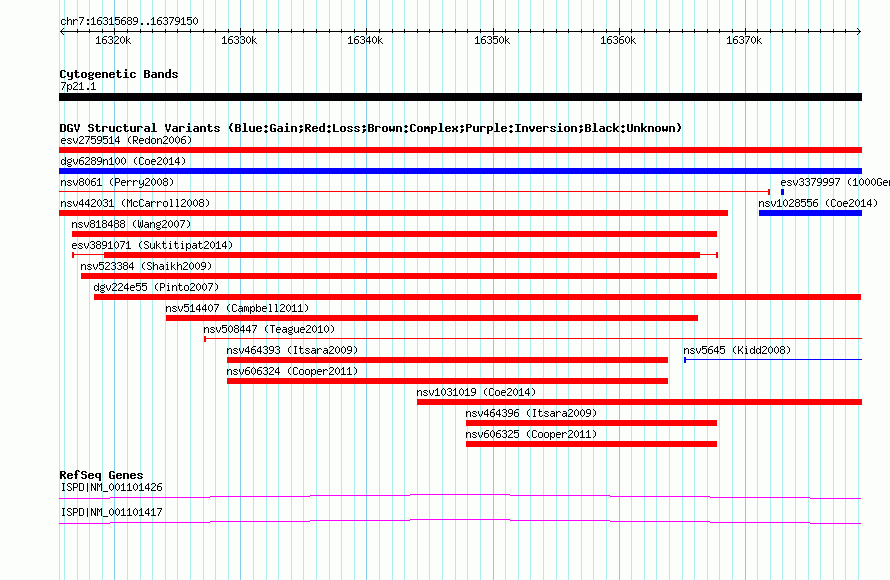Click the chr7:16315689..16379150 region text
This screenshot has width=890, height=580.
pos(129,21)
